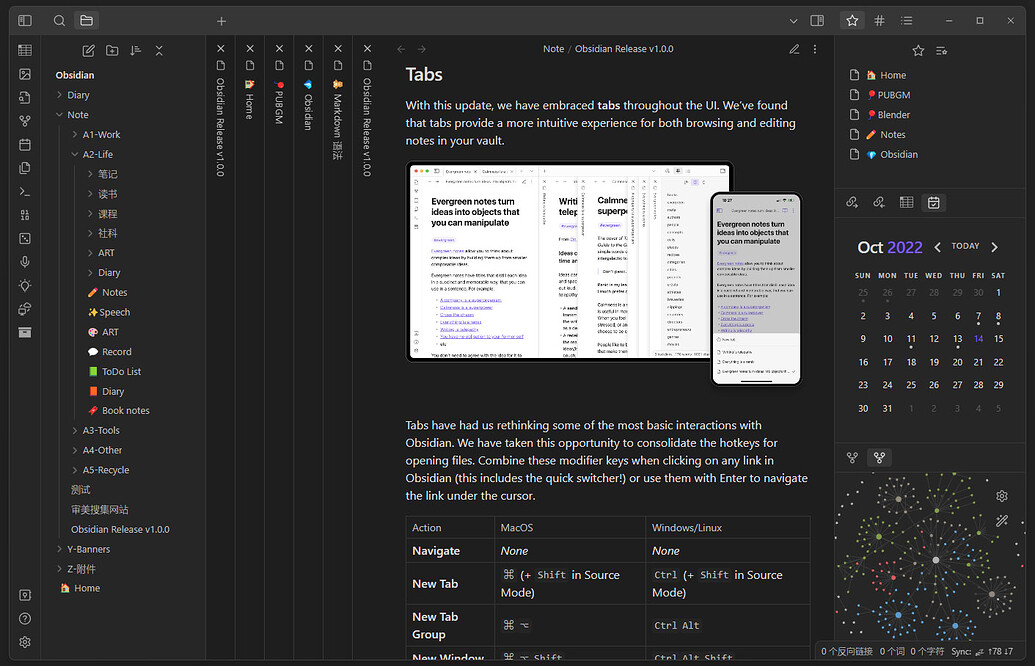Toggle the left sidebar
The width and height of the screenshot is (1035, 666).
25,20
